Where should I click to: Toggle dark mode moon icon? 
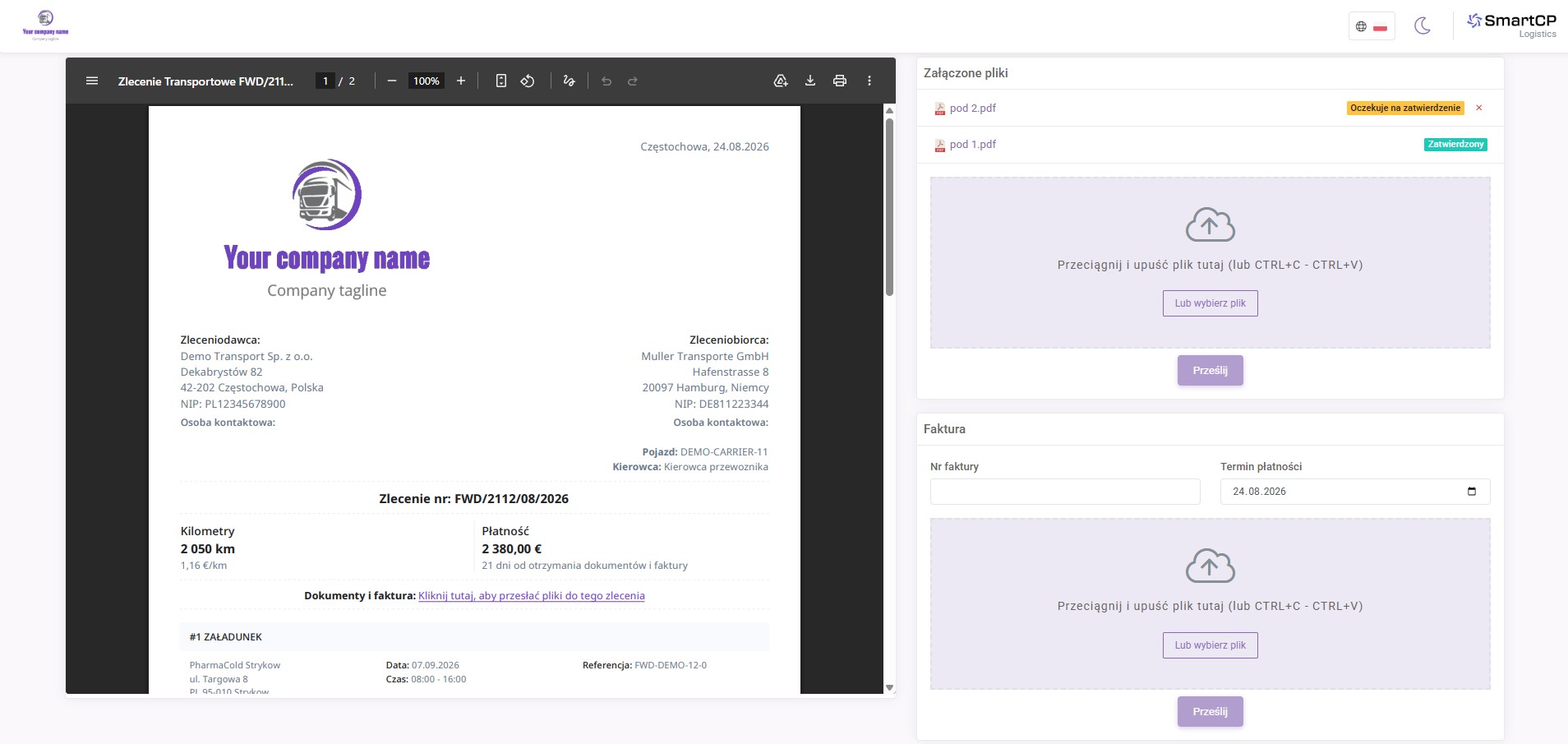tap(1423, 26)
